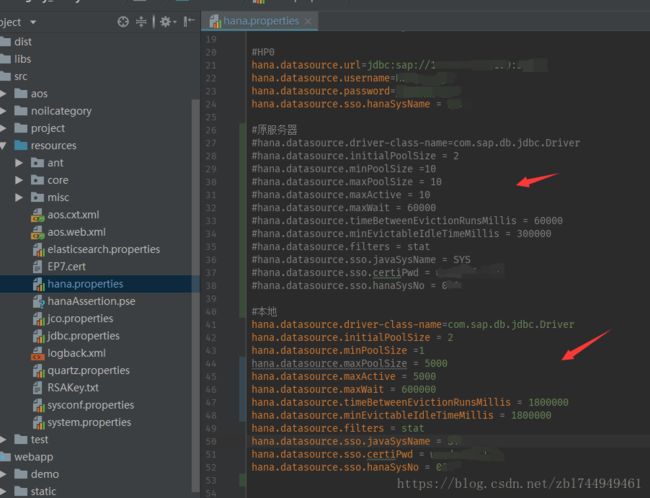Click the Project tree vertical scrollbar
Screen dimensions: 650x498
[x=195, y=294]
